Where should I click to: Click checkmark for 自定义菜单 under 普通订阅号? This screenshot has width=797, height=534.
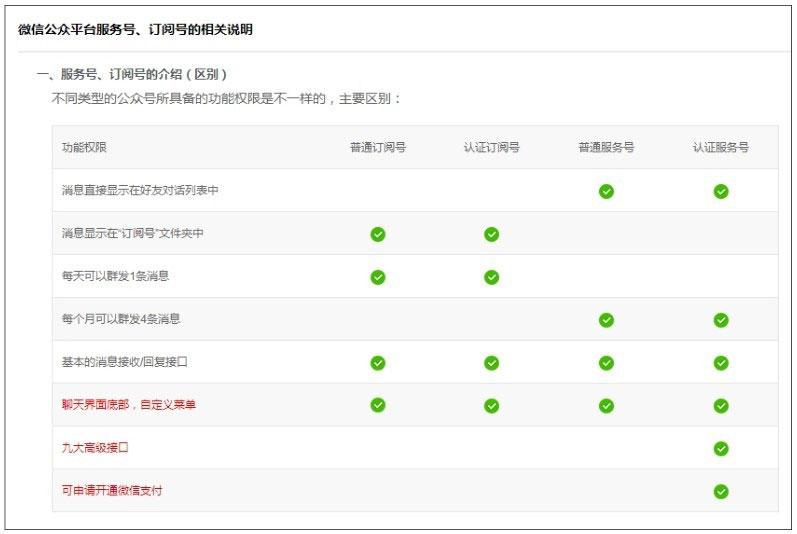click(378, 405)
